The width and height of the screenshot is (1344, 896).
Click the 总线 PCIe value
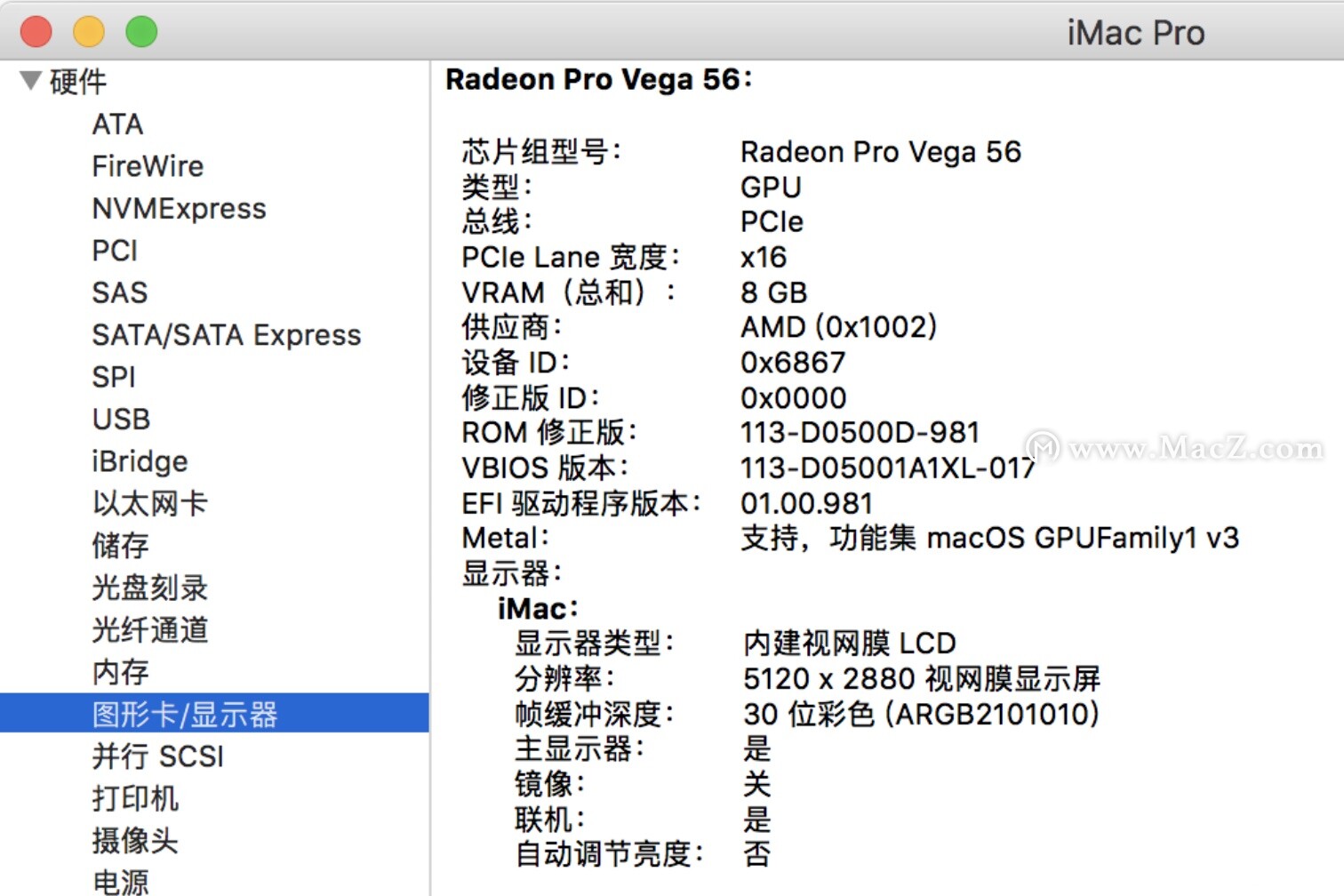(x=772, y=221)
